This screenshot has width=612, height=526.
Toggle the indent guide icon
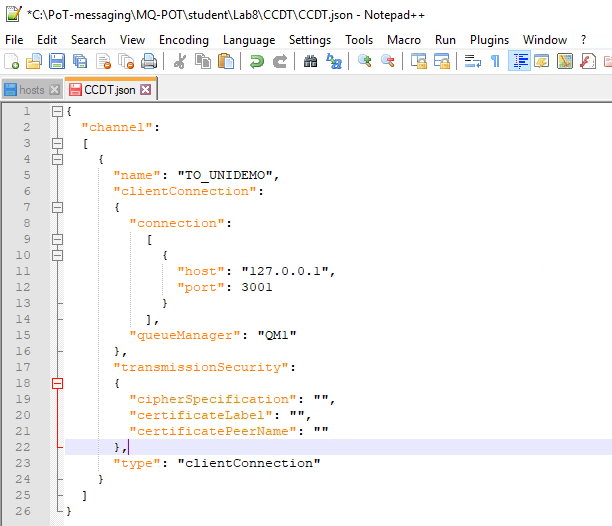[x=519, y=62]
